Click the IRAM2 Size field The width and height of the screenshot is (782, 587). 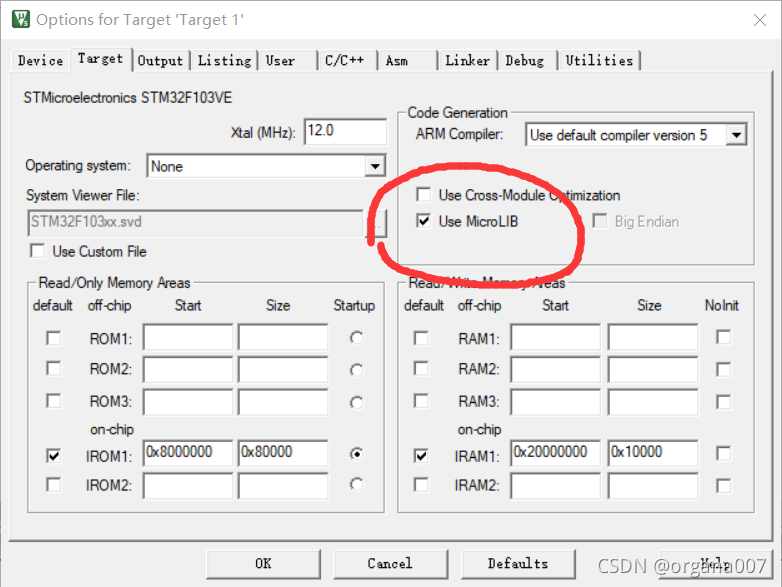pos(653,486)
